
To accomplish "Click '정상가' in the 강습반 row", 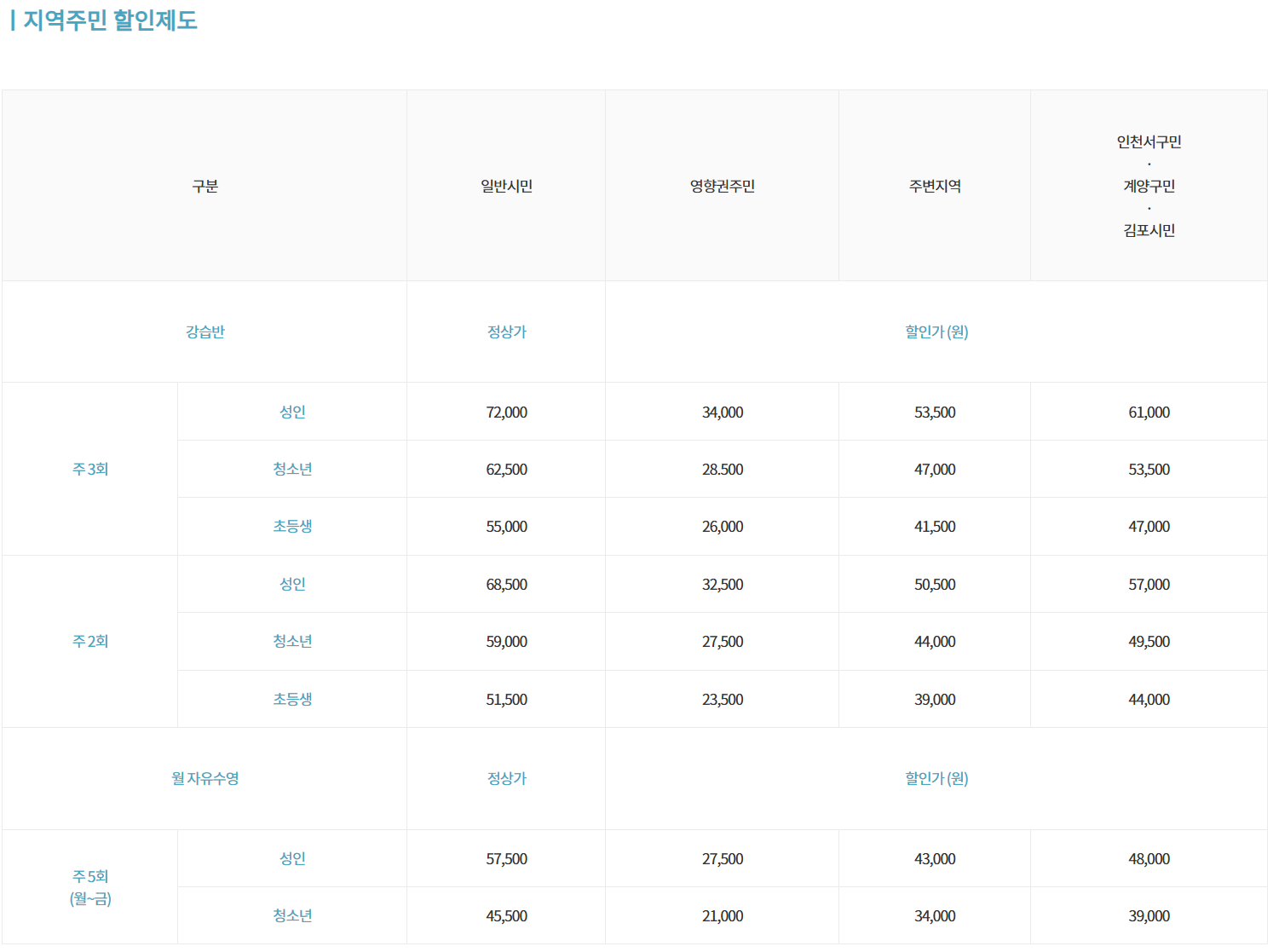I will (x=506, y=332).
